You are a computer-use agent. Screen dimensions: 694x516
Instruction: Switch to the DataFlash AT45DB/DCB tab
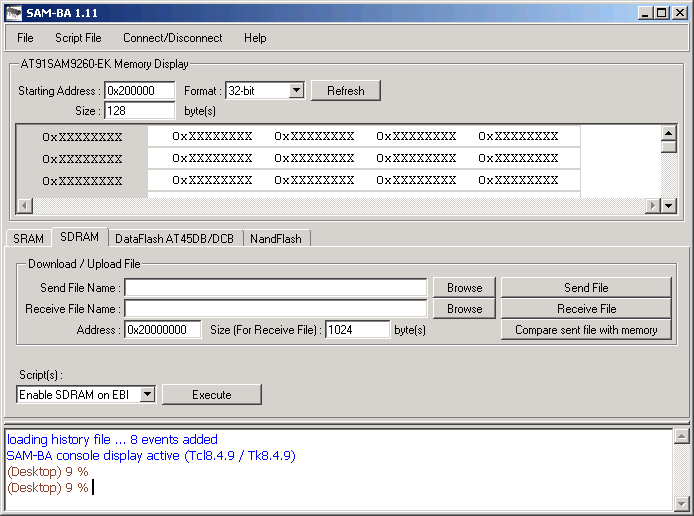[174, 239]
